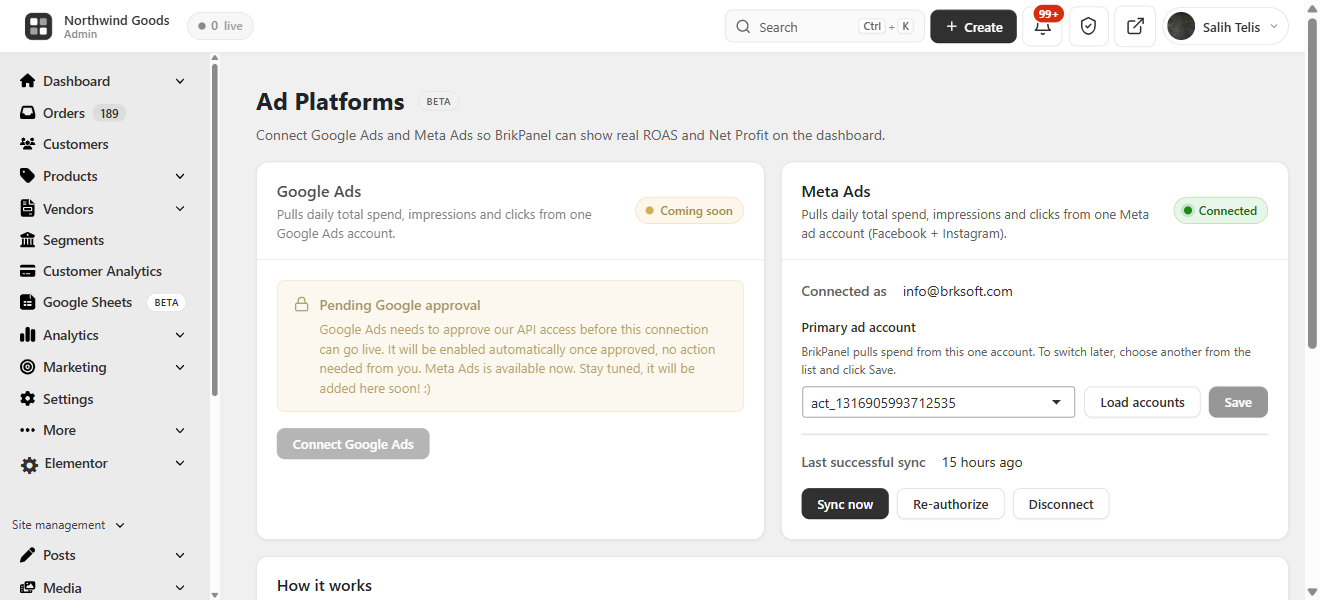Click the Load accounts button

(1142, 402)
